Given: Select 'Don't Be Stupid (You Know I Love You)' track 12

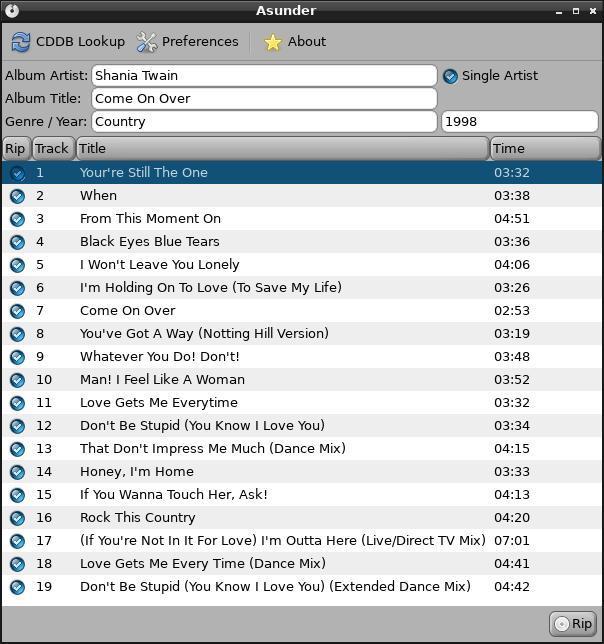Looking at the screenshot, I should (x=202, y=426).
